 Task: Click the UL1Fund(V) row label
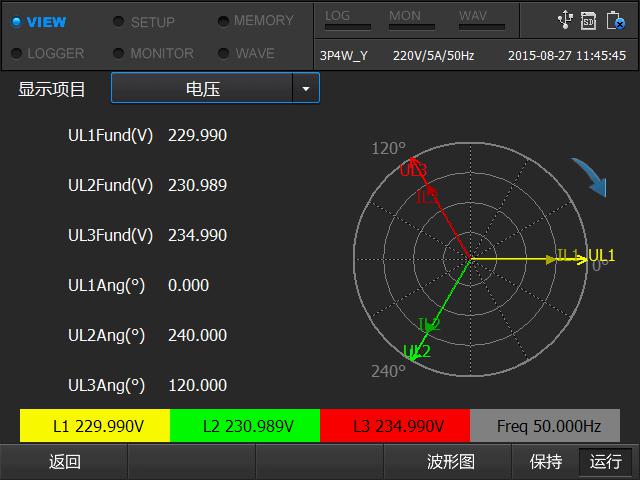click(110, 136)
